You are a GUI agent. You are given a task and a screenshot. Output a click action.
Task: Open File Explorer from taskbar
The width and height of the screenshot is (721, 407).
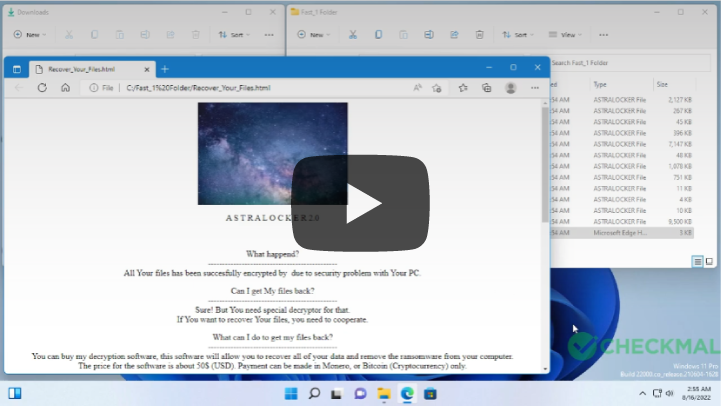(x=383, y=394)
